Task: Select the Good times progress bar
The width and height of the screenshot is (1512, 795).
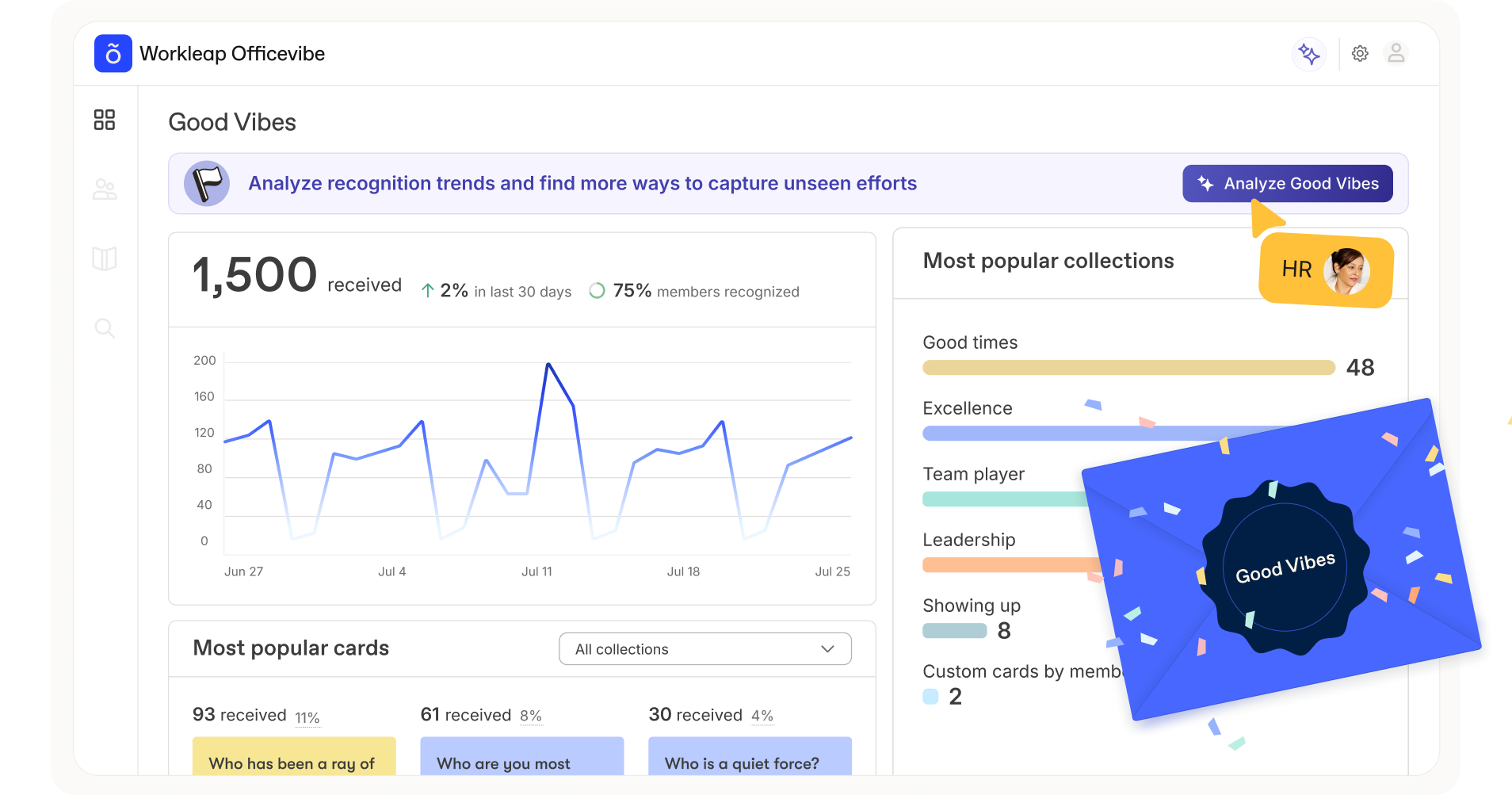Action: pos(1128,368)
